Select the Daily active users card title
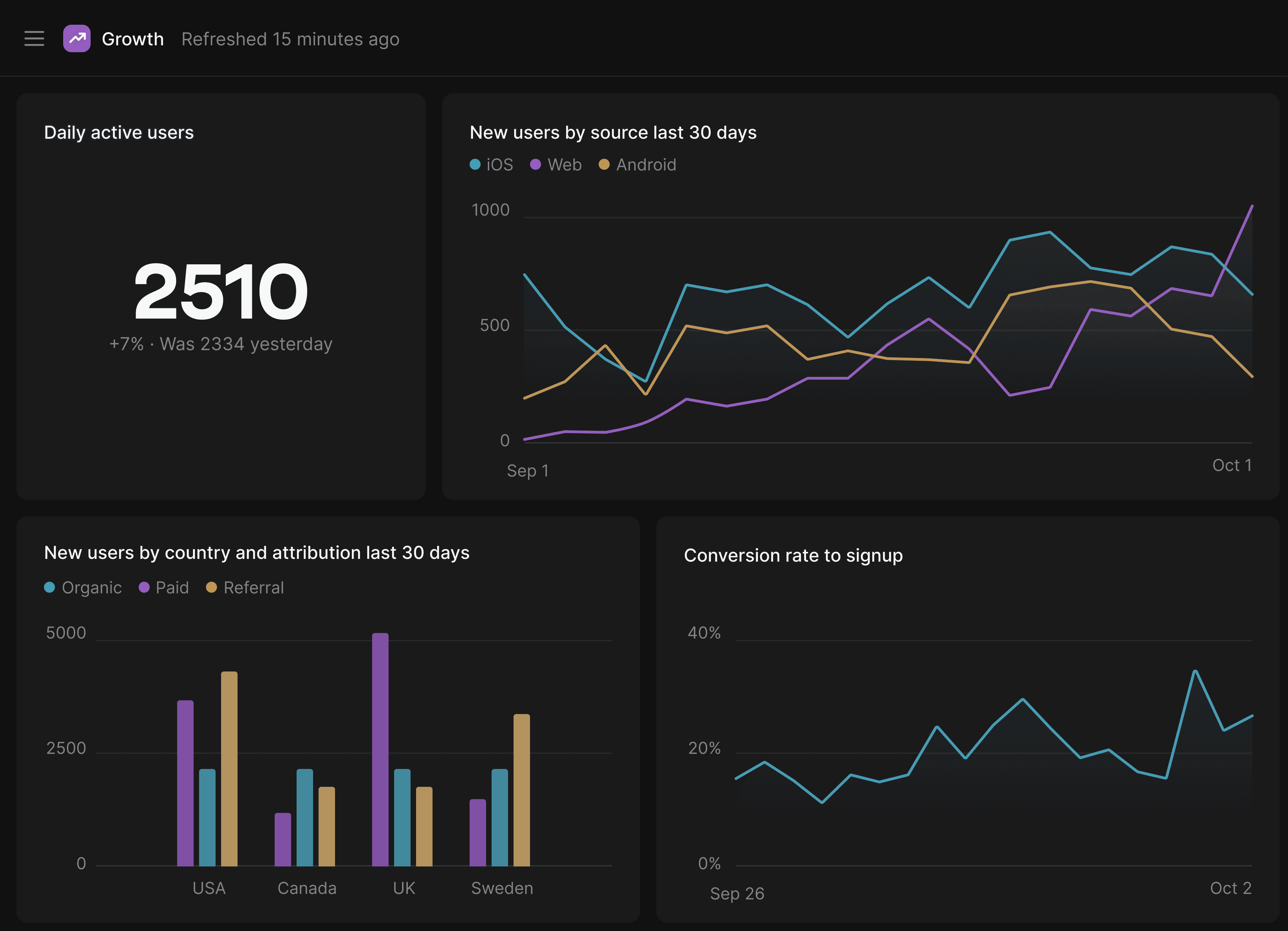The image size is (1288, 931). click(119, 133)
